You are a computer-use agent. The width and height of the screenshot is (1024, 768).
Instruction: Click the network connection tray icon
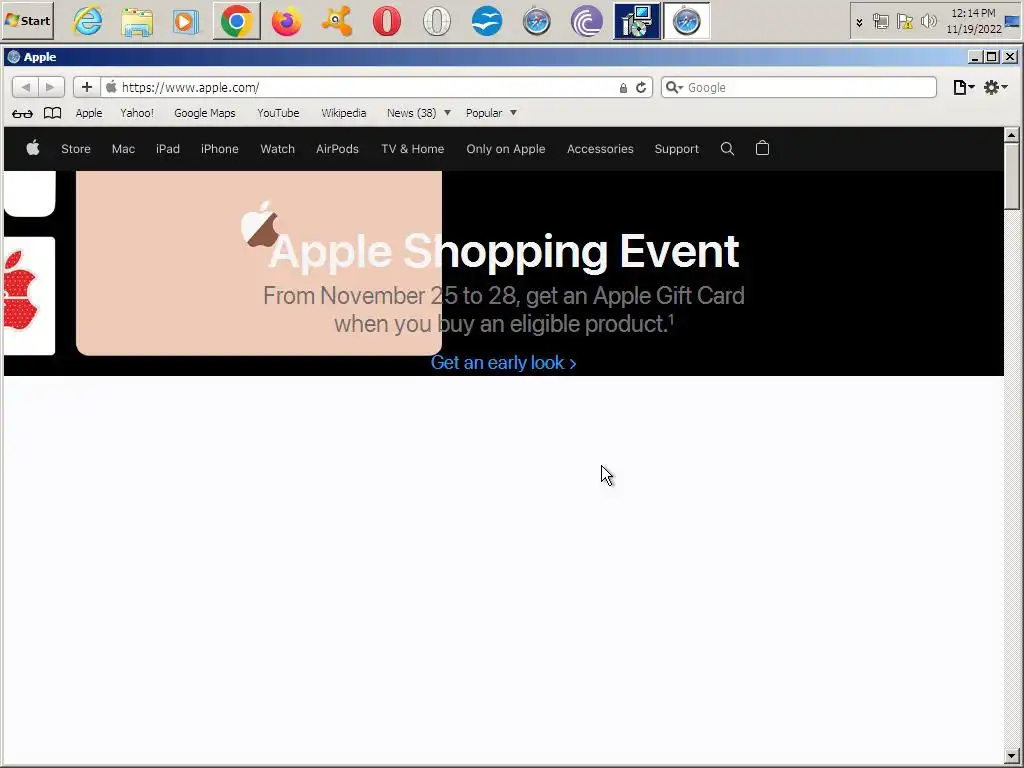point(880,22)
